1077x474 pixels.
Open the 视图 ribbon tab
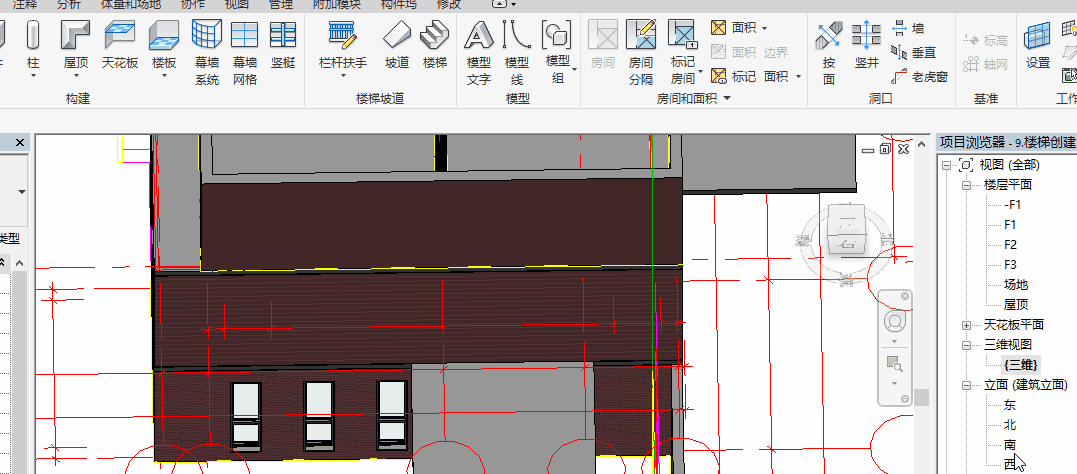(236, 5)
